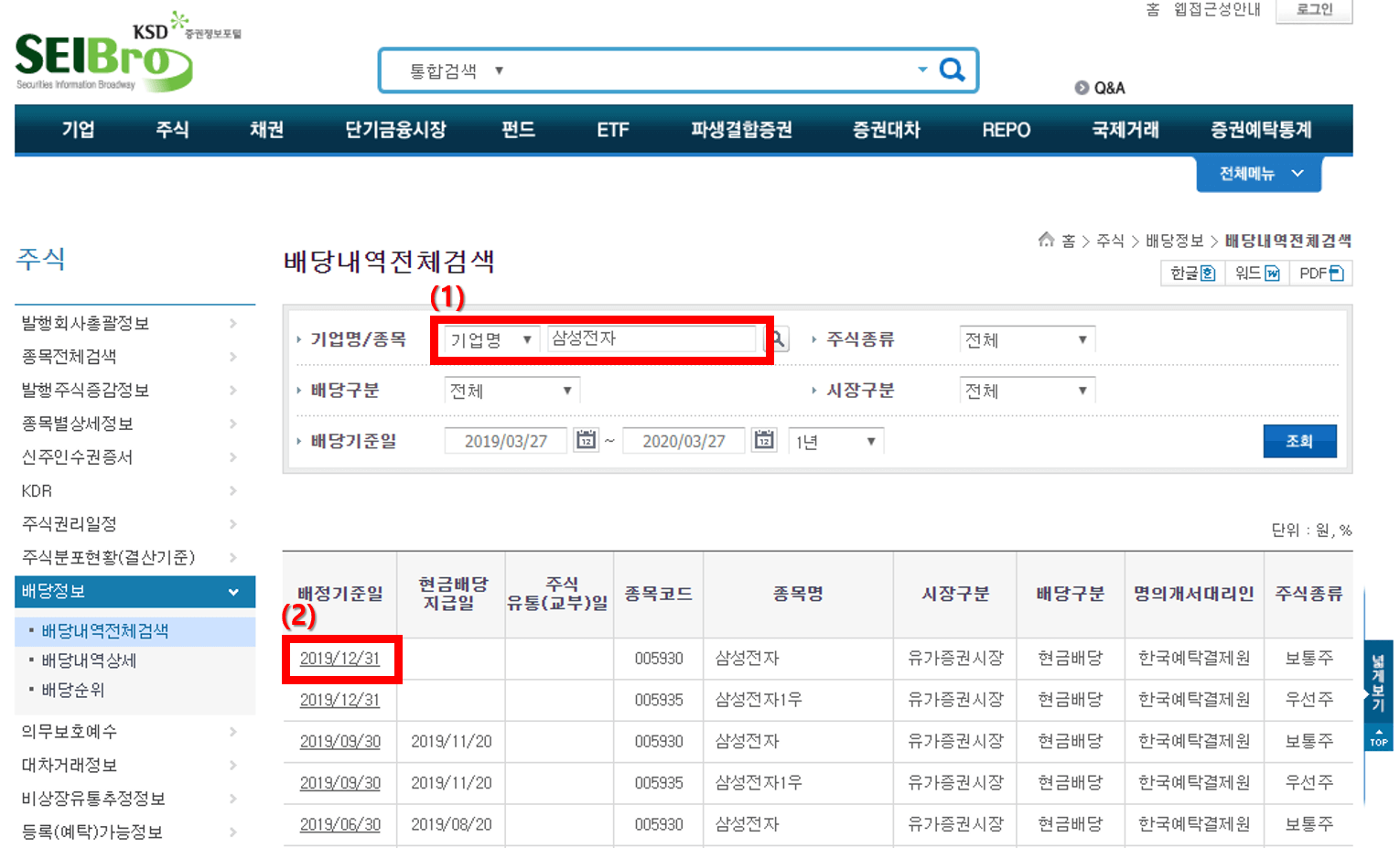Export page as PDF
The height and width of the screenshot is (848, 1400).
pyautogui.click(x=1320, y=274)
